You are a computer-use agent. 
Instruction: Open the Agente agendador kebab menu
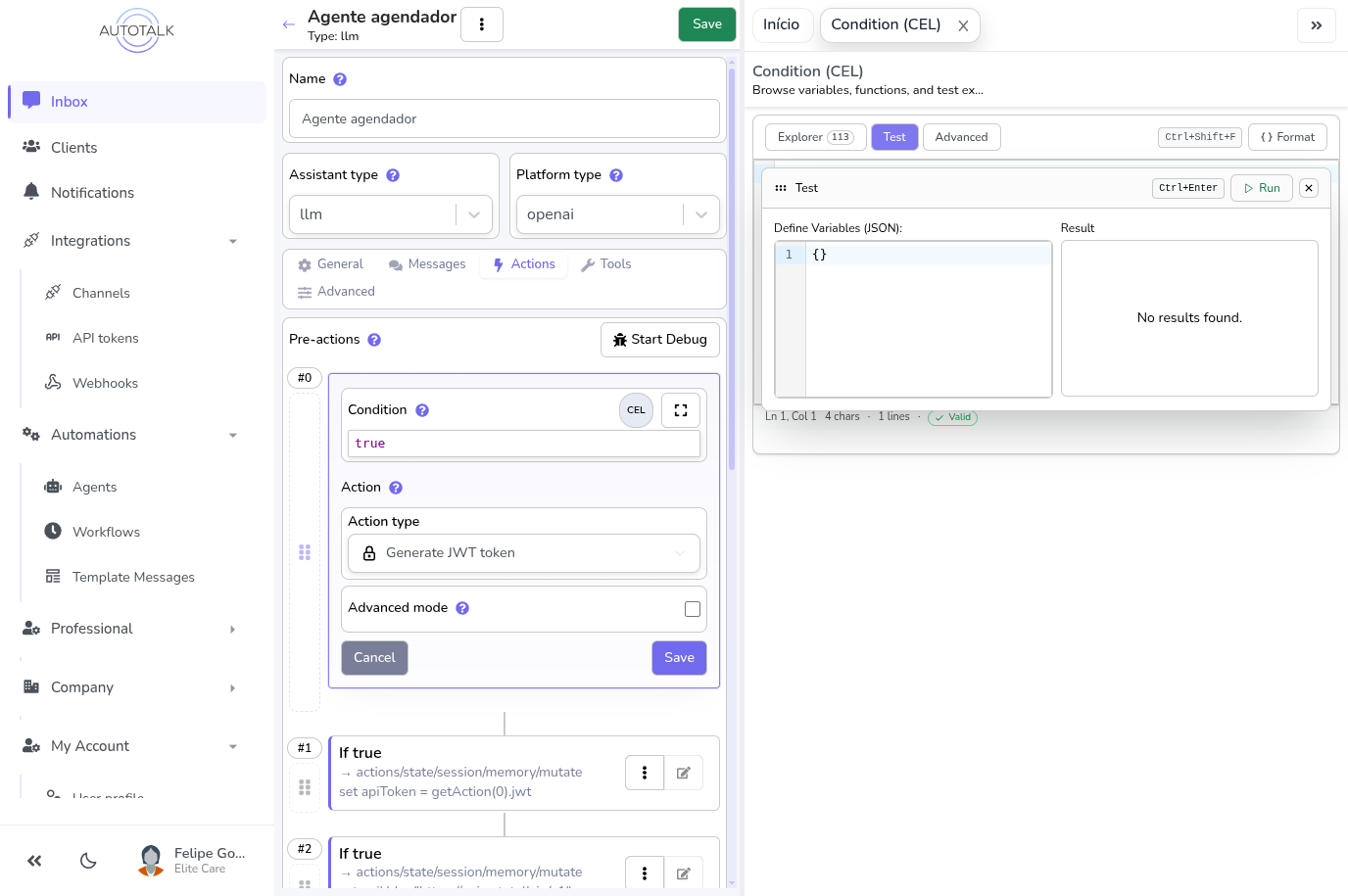click(x=482, y=24)
